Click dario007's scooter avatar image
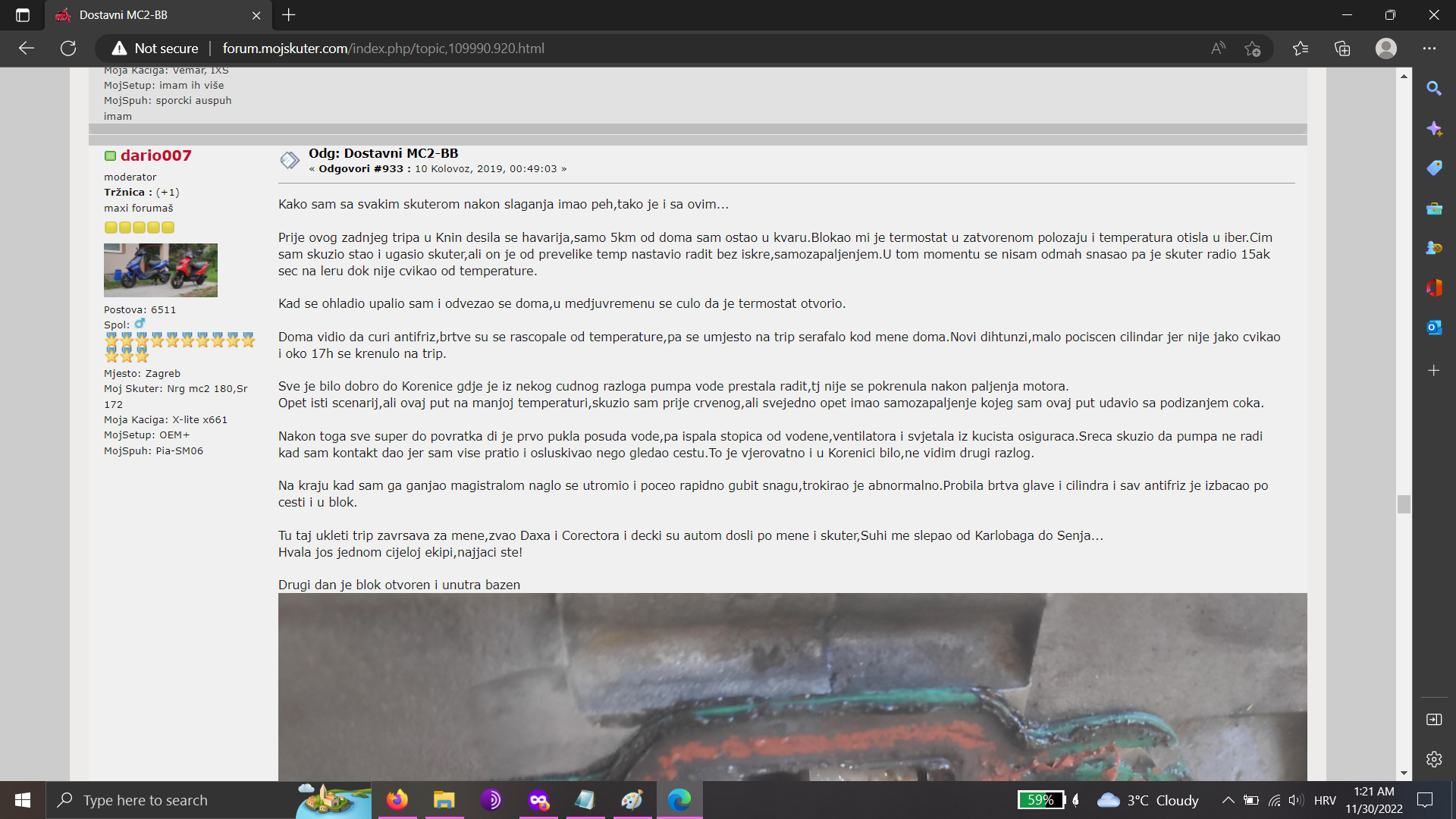 [161, 270]
